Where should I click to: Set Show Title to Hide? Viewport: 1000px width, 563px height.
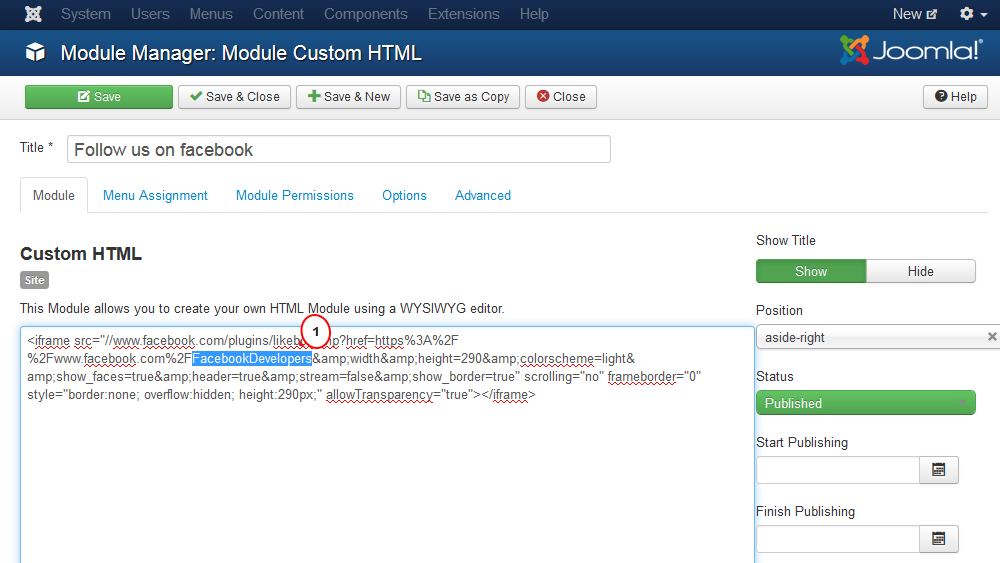click(x=921, y=271)
